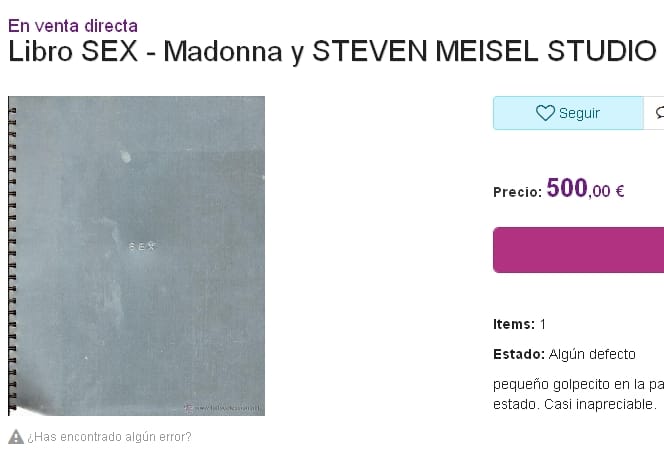
Task: Click the speech bubble icon beside Seguir
Action: (659, 113)
